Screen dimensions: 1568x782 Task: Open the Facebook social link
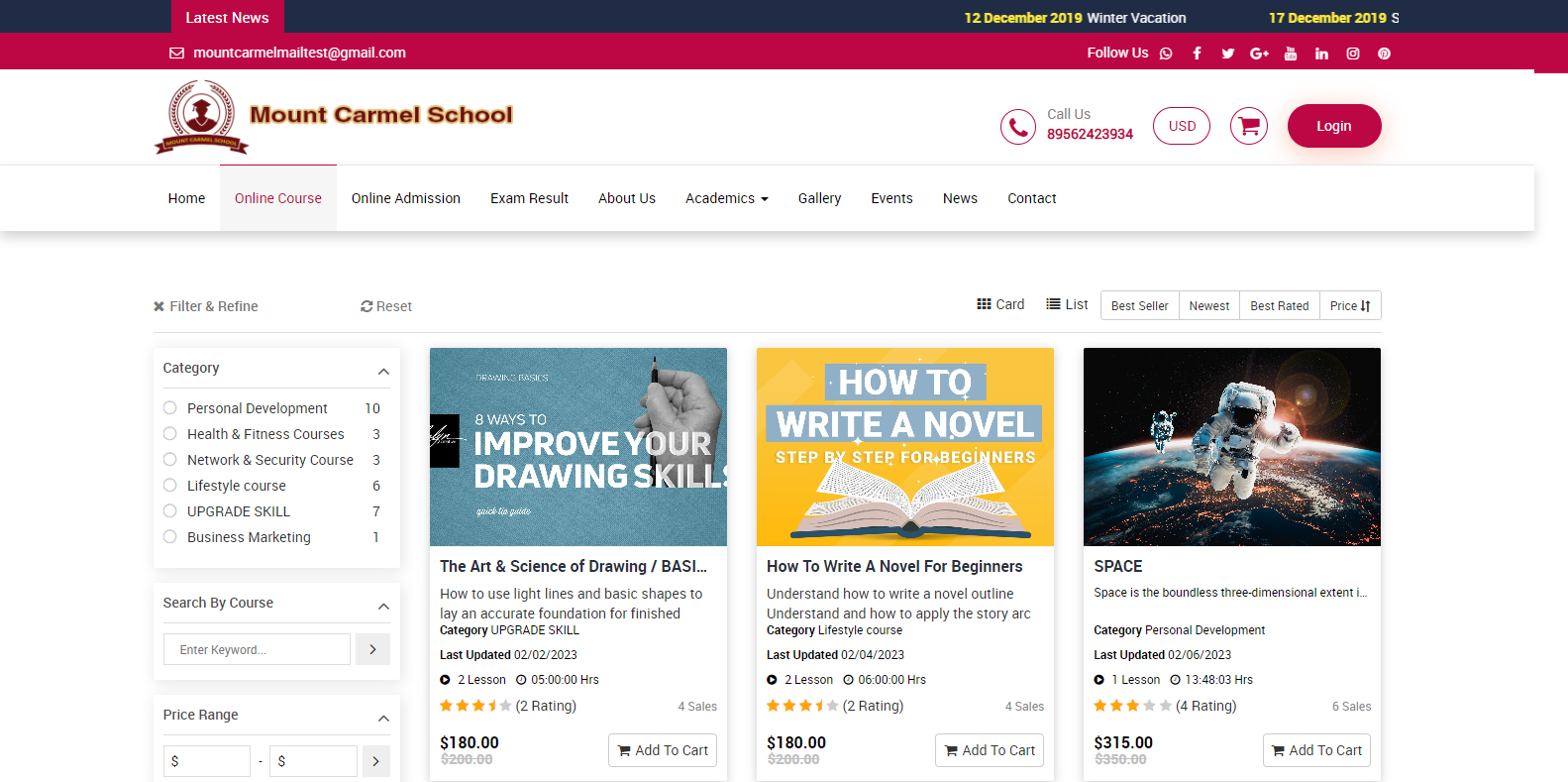pyautogui.click(x=1197, y=54)
